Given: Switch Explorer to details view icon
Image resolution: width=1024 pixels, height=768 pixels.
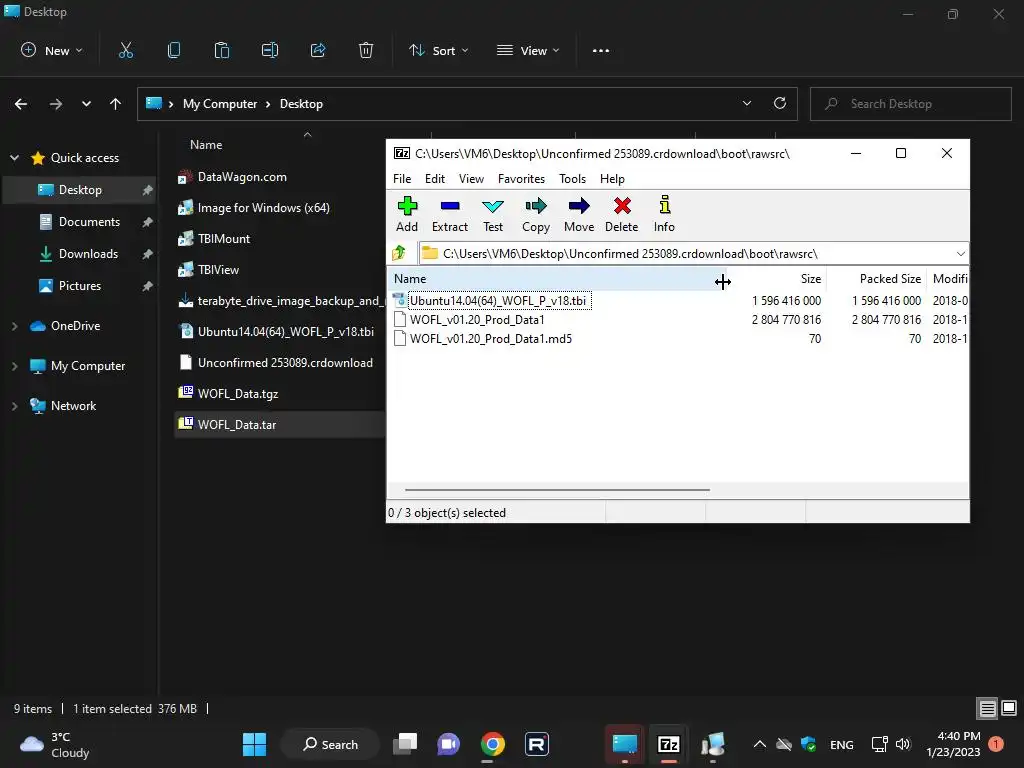Looking at the screenshot, I should pos(987,709).
